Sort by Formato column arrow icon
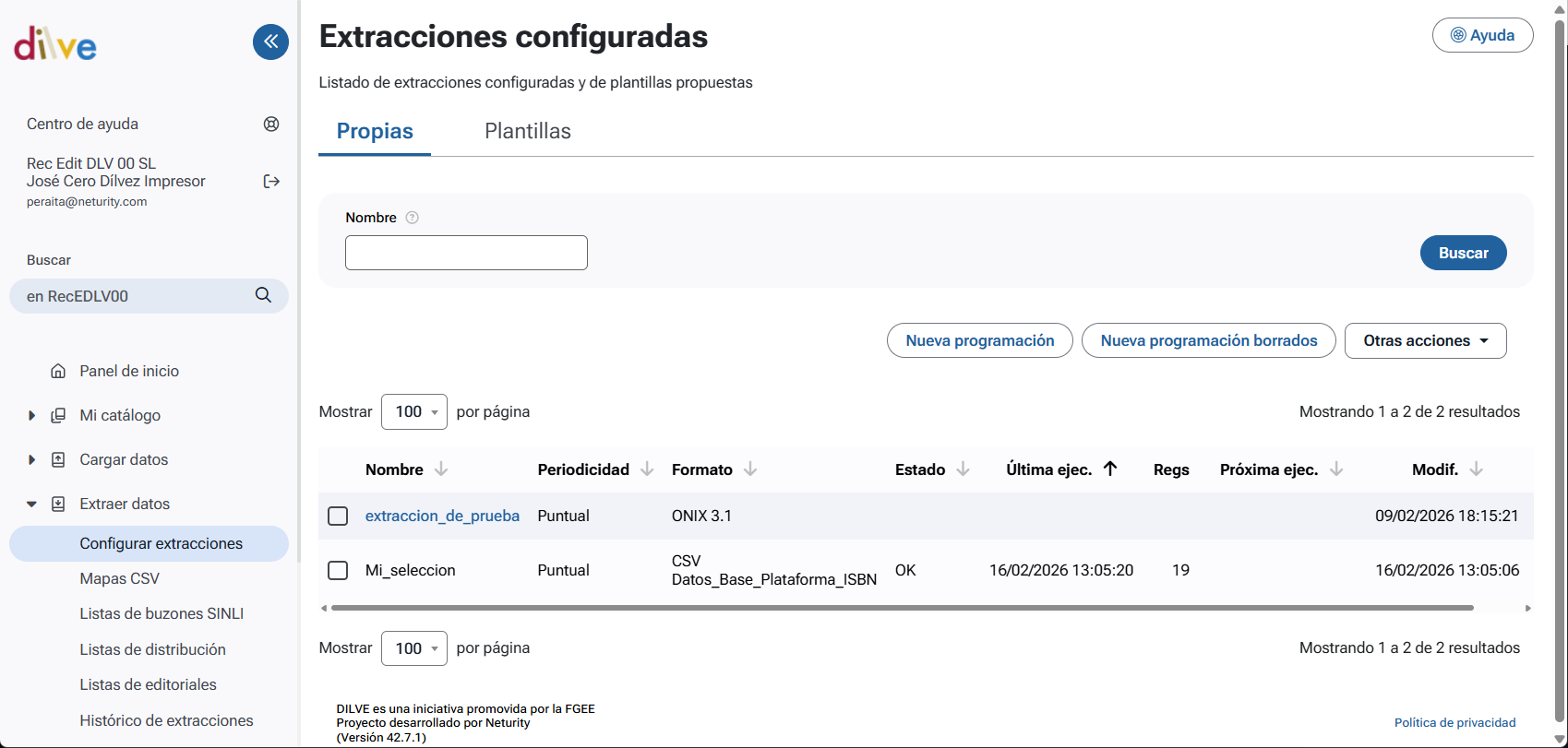 point(750,469)
